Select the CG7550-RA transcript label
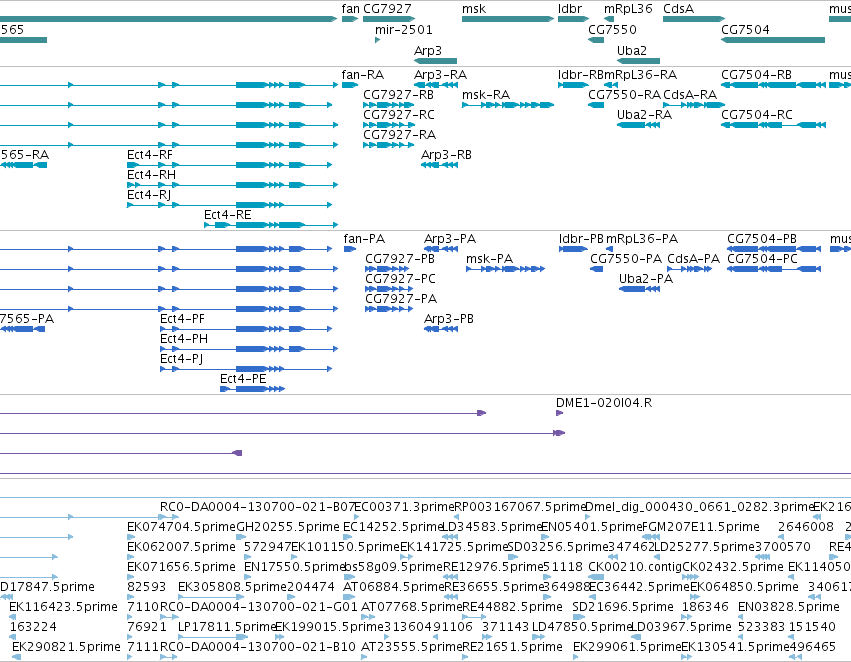The height and width of the screenshot is (662, 851). coord(625,94)
